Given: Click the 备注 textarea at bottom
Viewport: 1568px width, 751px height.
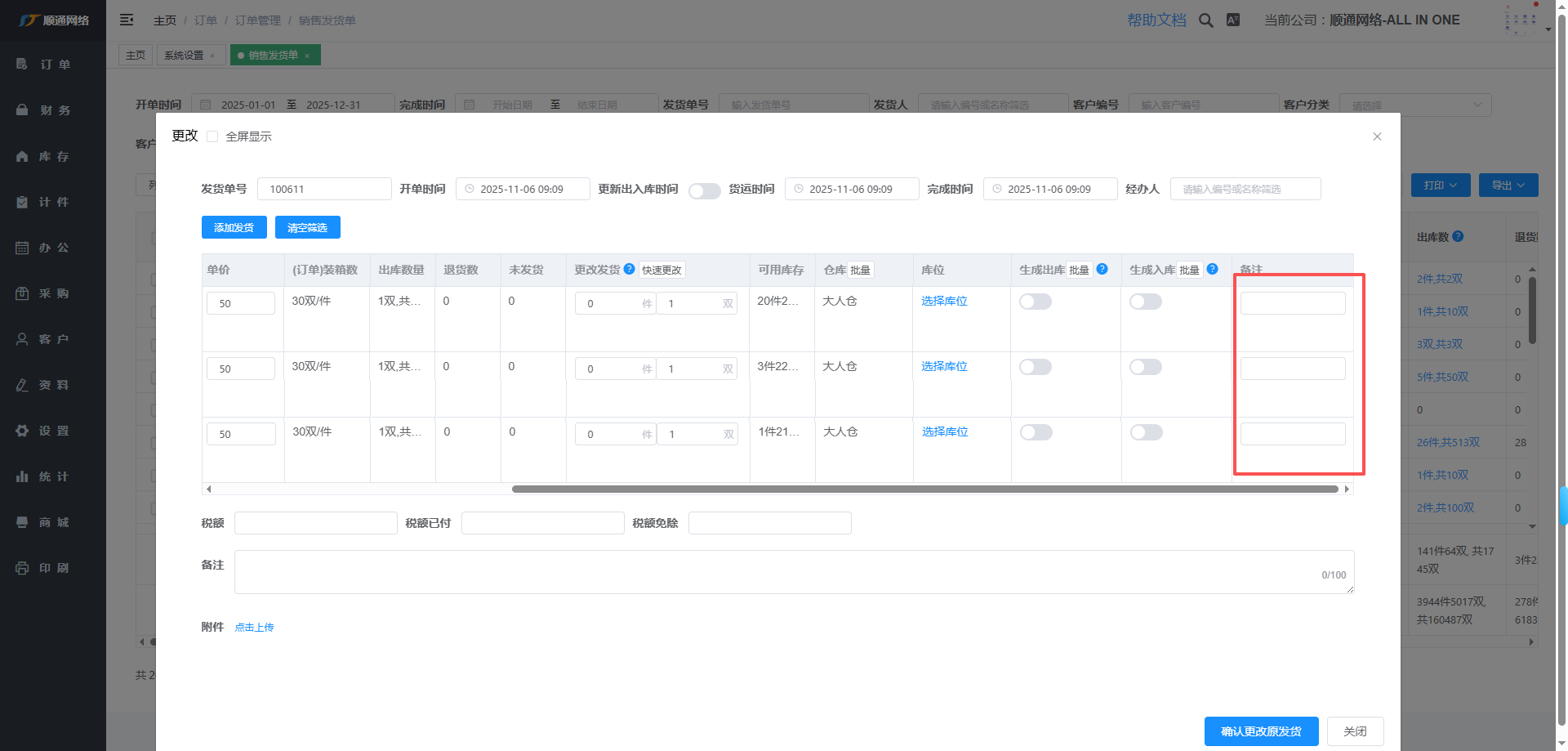Looking at the screenshot, I should 792,572.
